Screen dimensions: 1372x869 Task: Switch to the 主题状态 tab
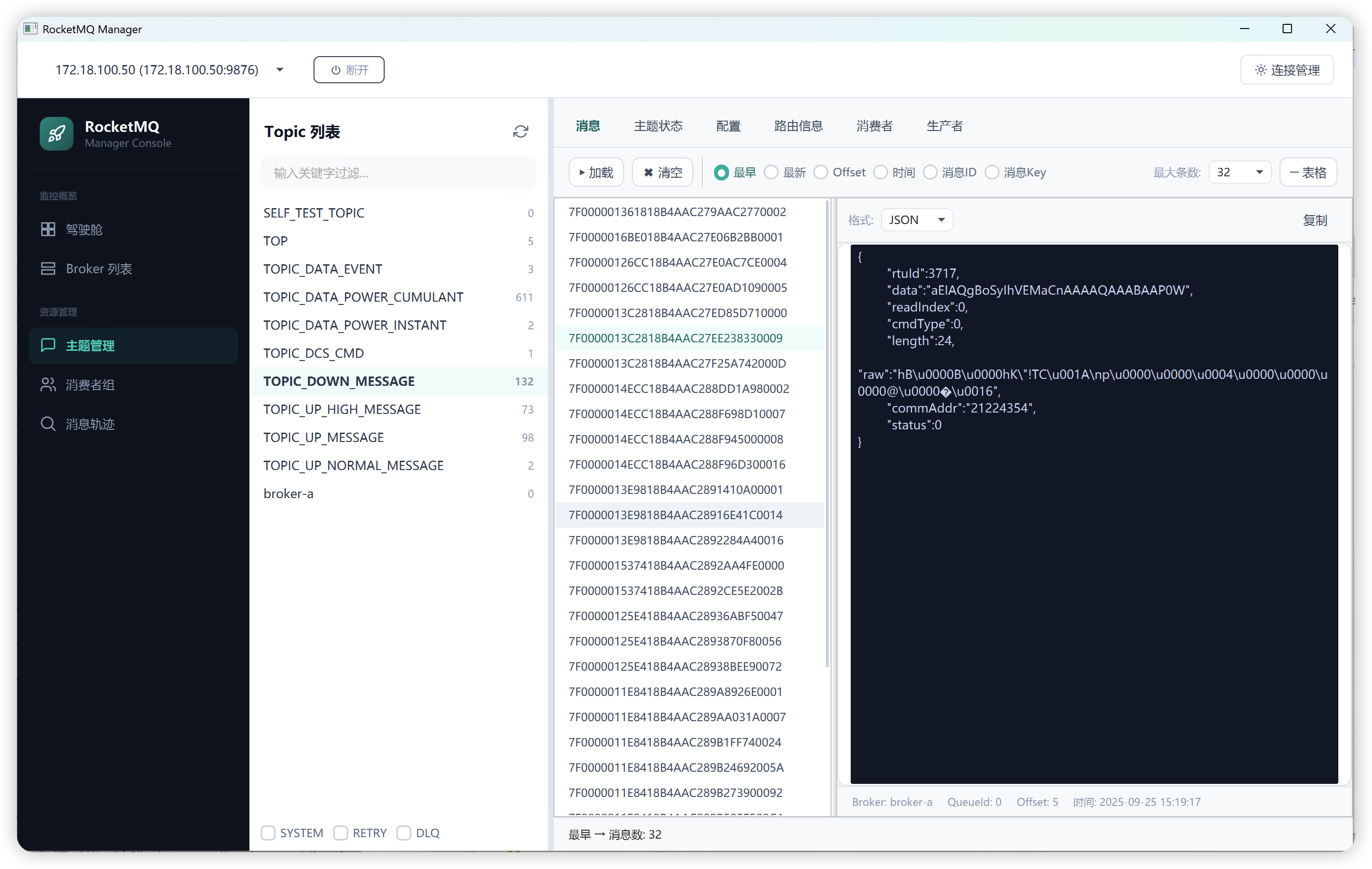coord(658,126)
